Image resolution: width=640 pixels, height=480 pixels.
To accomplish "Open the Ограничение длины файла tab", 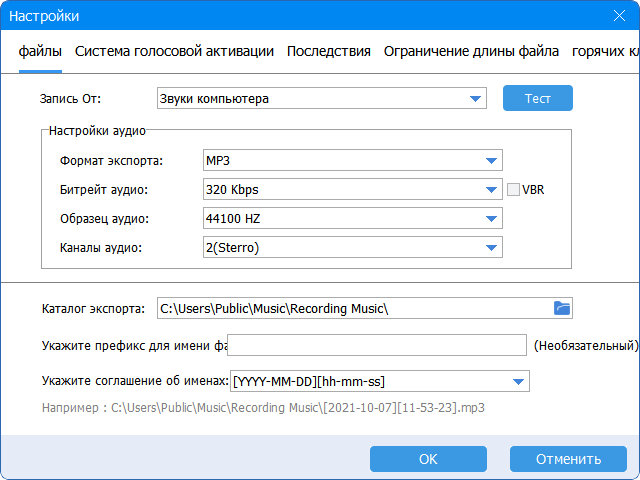I will tap(471, 51).
